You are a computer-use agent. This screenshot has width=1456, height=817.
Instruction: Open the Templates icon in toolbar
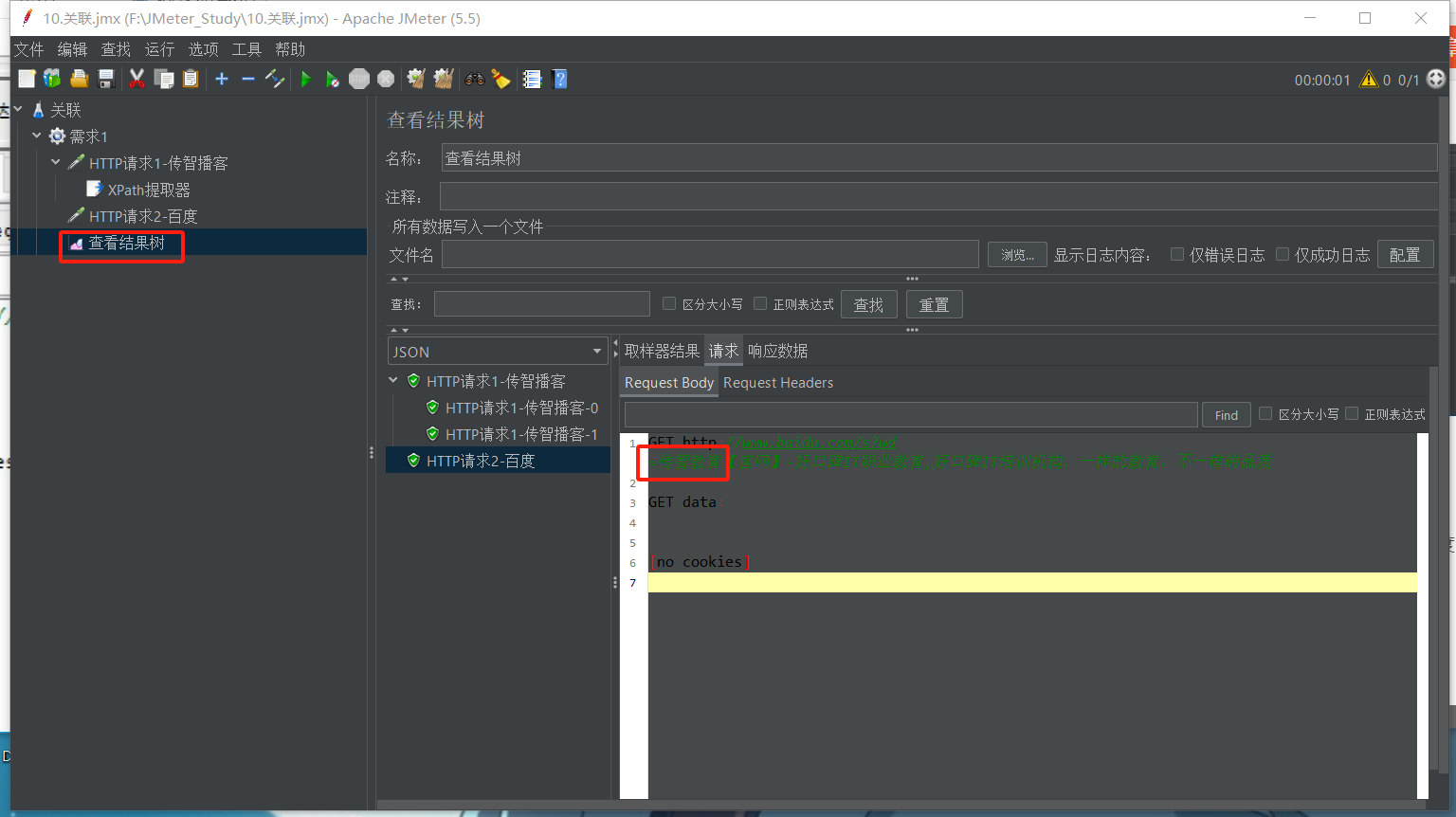tap(52, 79)
